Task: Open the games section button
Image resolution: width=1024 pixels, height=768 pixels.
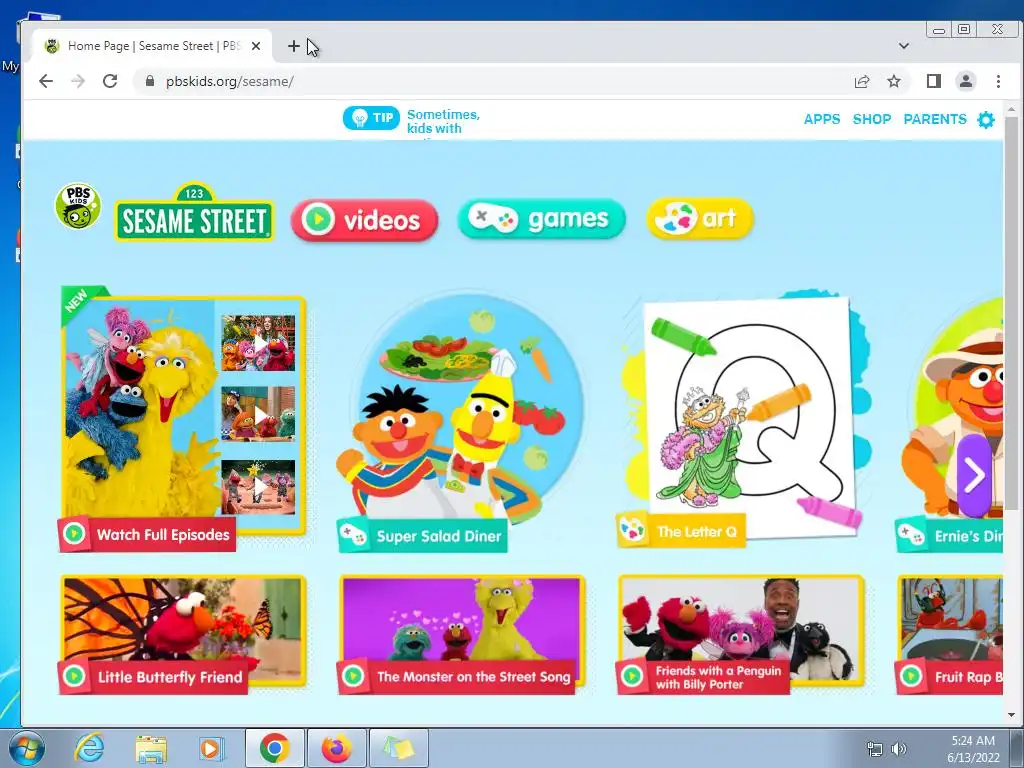Action: [541, 219]
